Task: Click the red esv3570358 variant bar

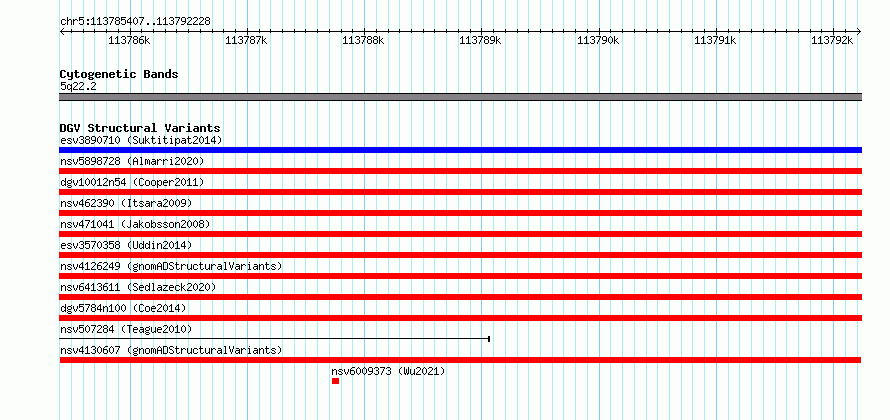Action: click(460, 255)
